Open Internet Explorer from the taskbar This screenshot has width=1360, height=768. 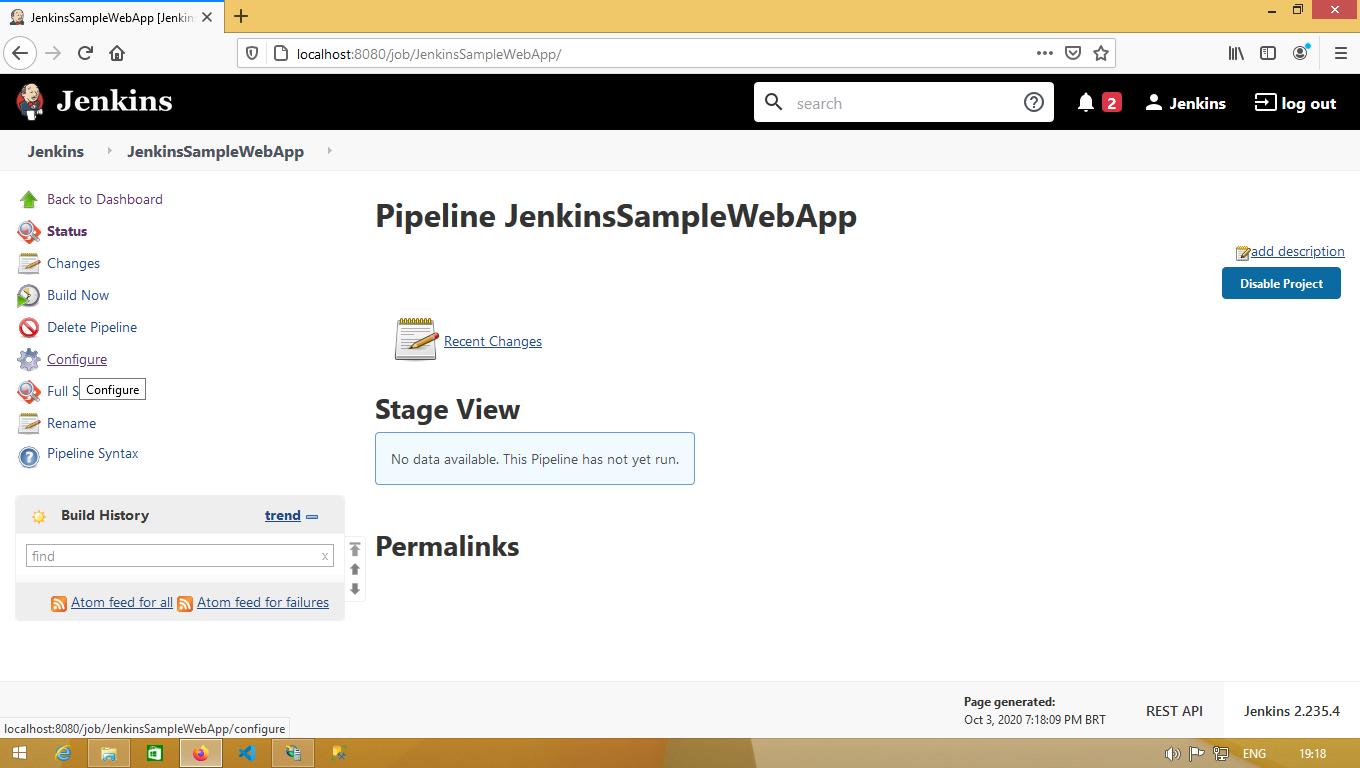click(63, 753)
